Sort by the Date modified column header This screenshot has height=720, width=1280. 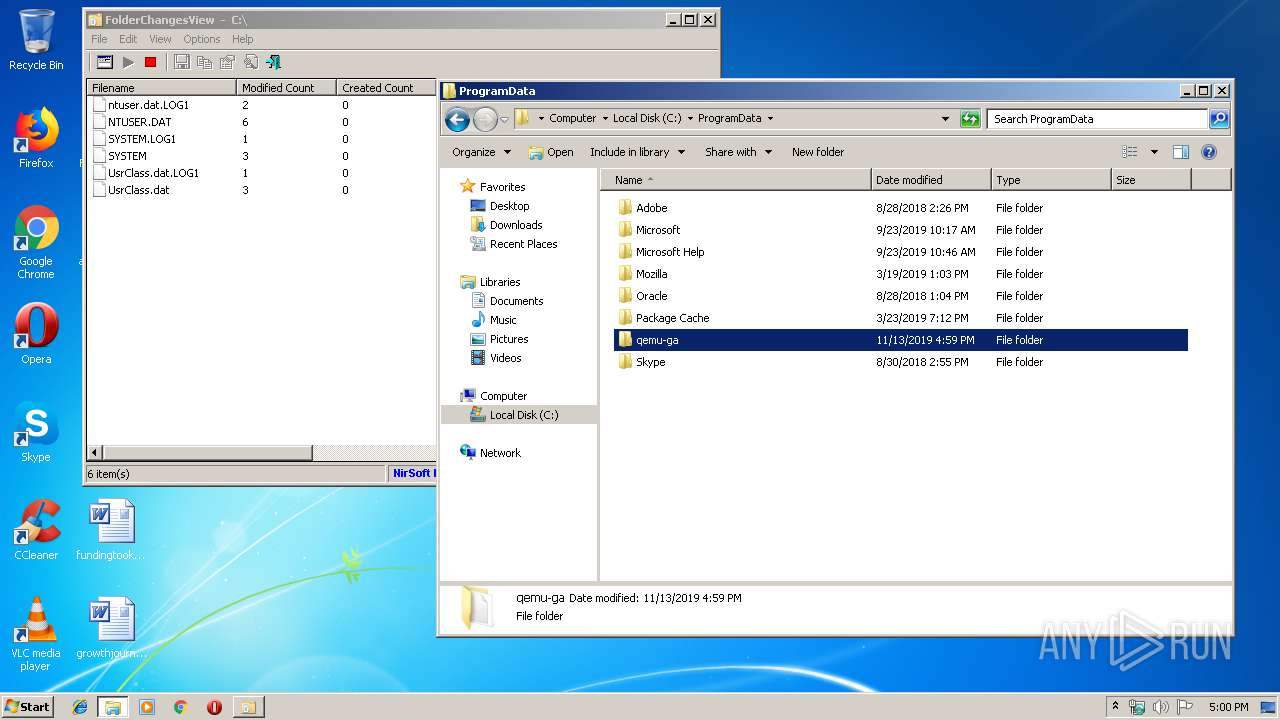point(931,180)
